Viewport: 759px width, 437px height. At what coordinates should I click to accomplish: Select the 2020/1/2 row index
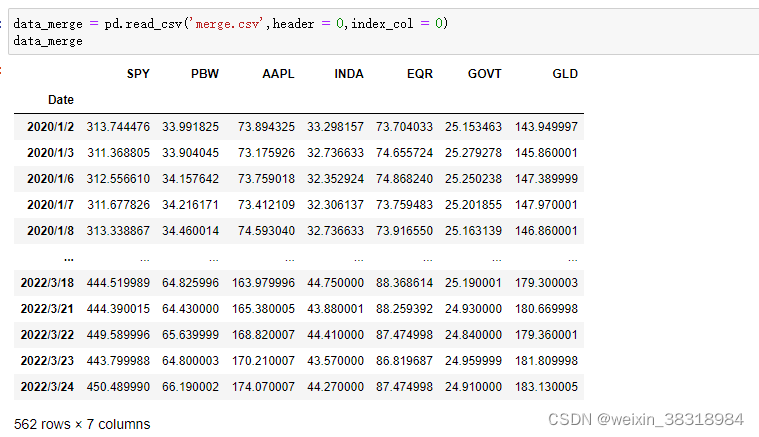(x=50, y=127)
